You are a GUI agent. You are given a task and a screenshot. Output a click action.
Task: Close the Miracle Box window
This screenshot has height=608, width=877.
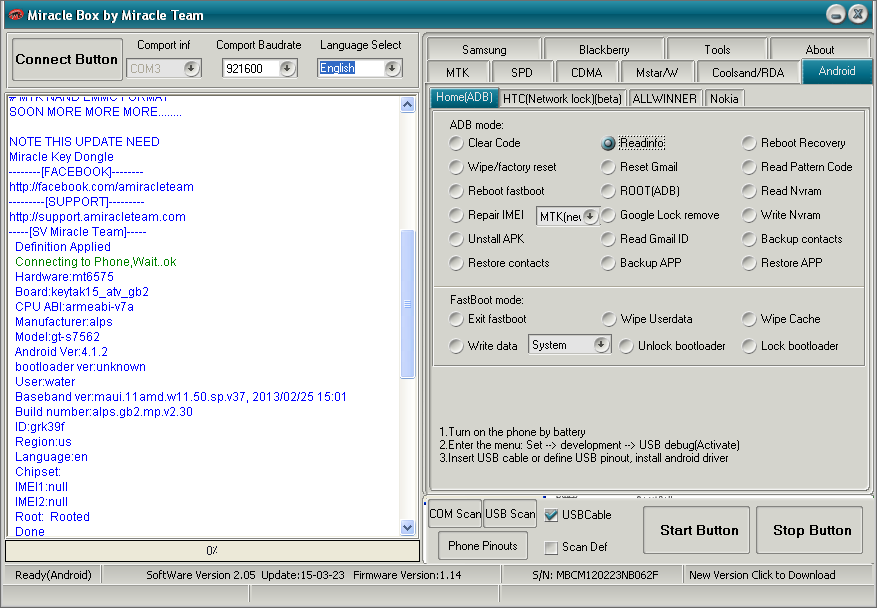[x=857, y=15]
